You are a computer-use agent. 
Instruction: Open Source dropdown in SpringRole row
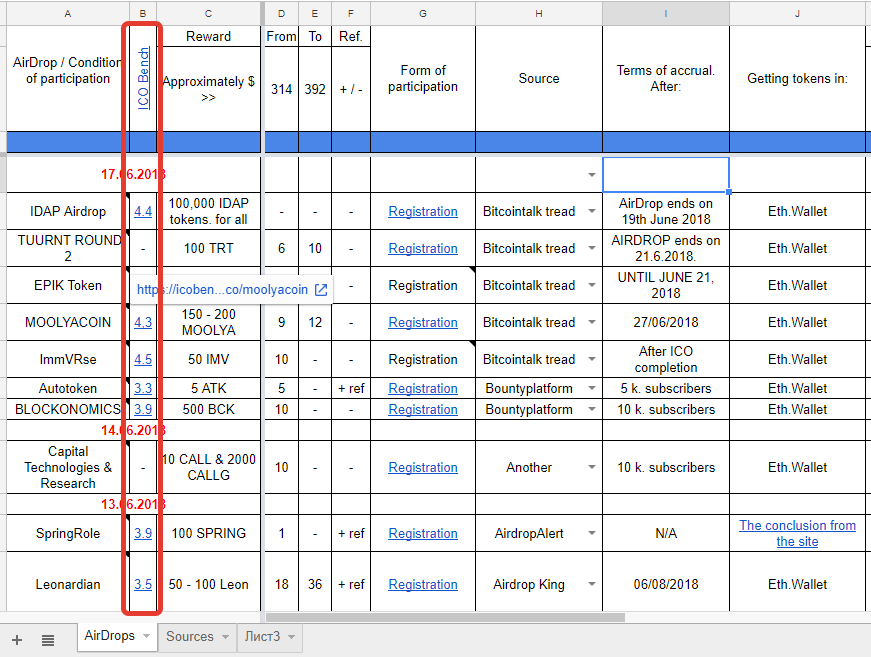pyautogui.click(x=592, y=533)
